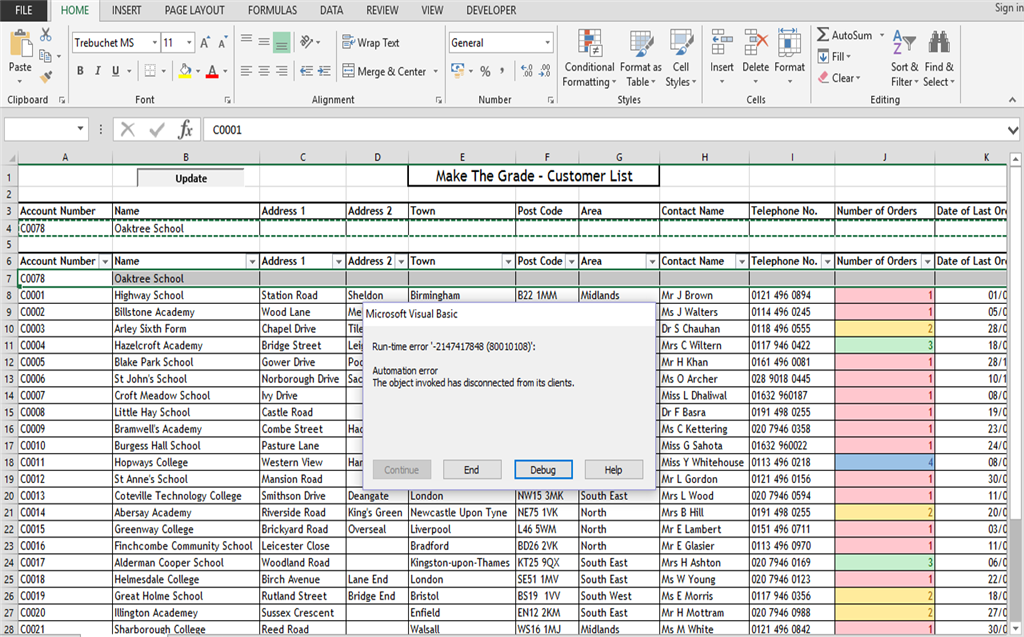Click Debug in the Visual Basic dialog
Image resolution: width=1024 pixels, height=637 pixels.
click(x=543, y=470)
